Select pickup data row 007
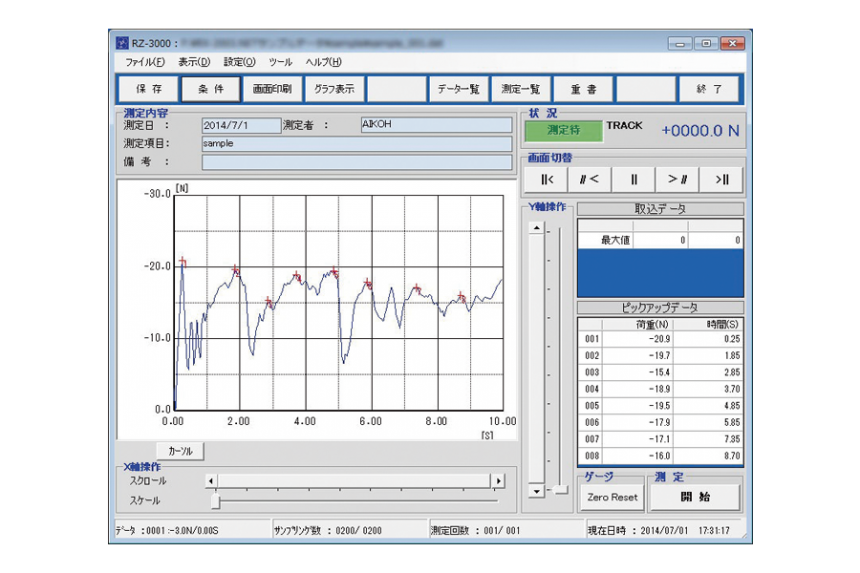 click(660, 439)
